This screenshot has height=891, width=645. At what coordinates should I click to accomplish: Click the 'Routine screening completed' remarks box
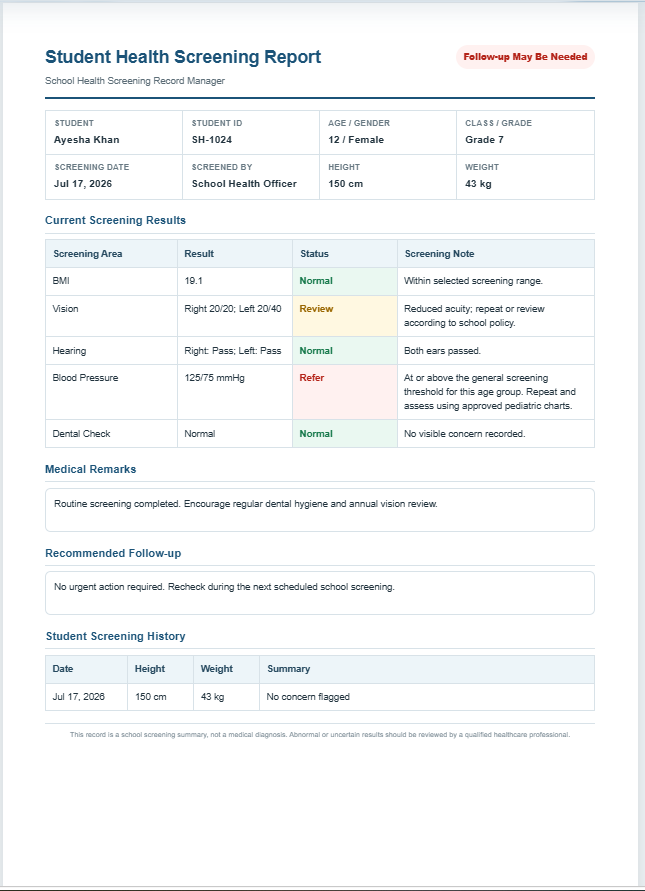coord(320,510)
